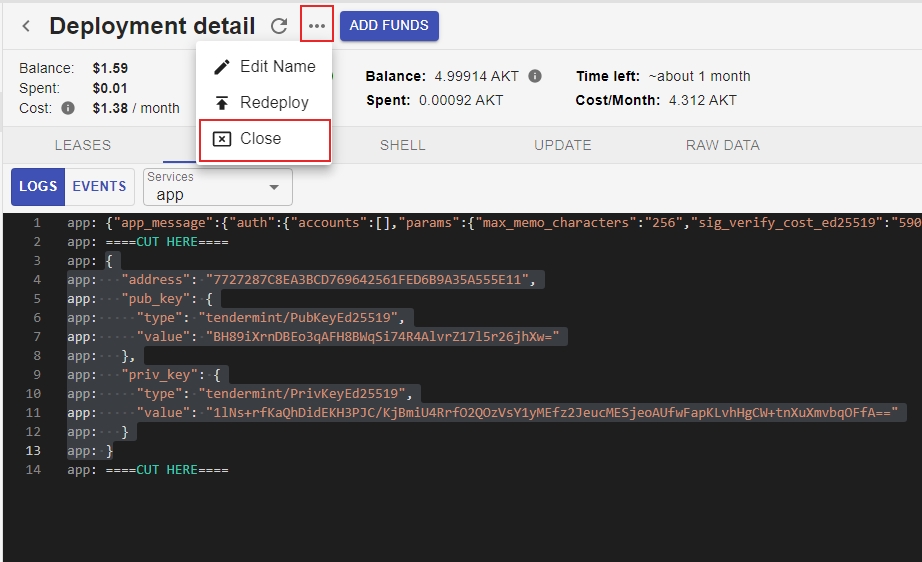The height and width of the screenshot is (562, 922).
Task: Switch to the LEASES tab
Action: 83,145
